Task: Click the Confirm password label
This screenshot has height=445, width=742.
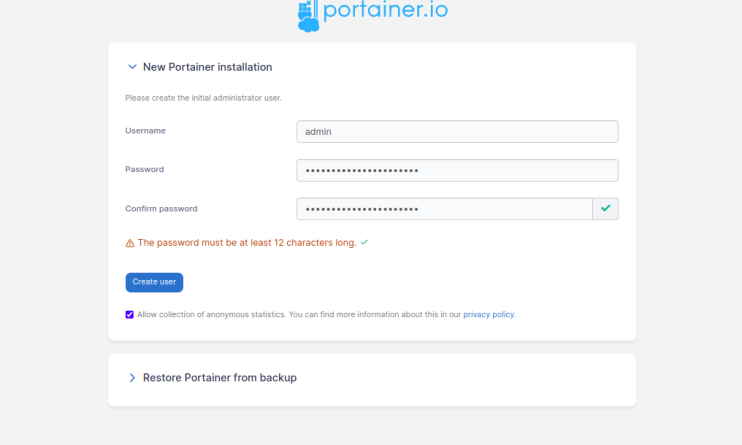Action: point(161,209)
